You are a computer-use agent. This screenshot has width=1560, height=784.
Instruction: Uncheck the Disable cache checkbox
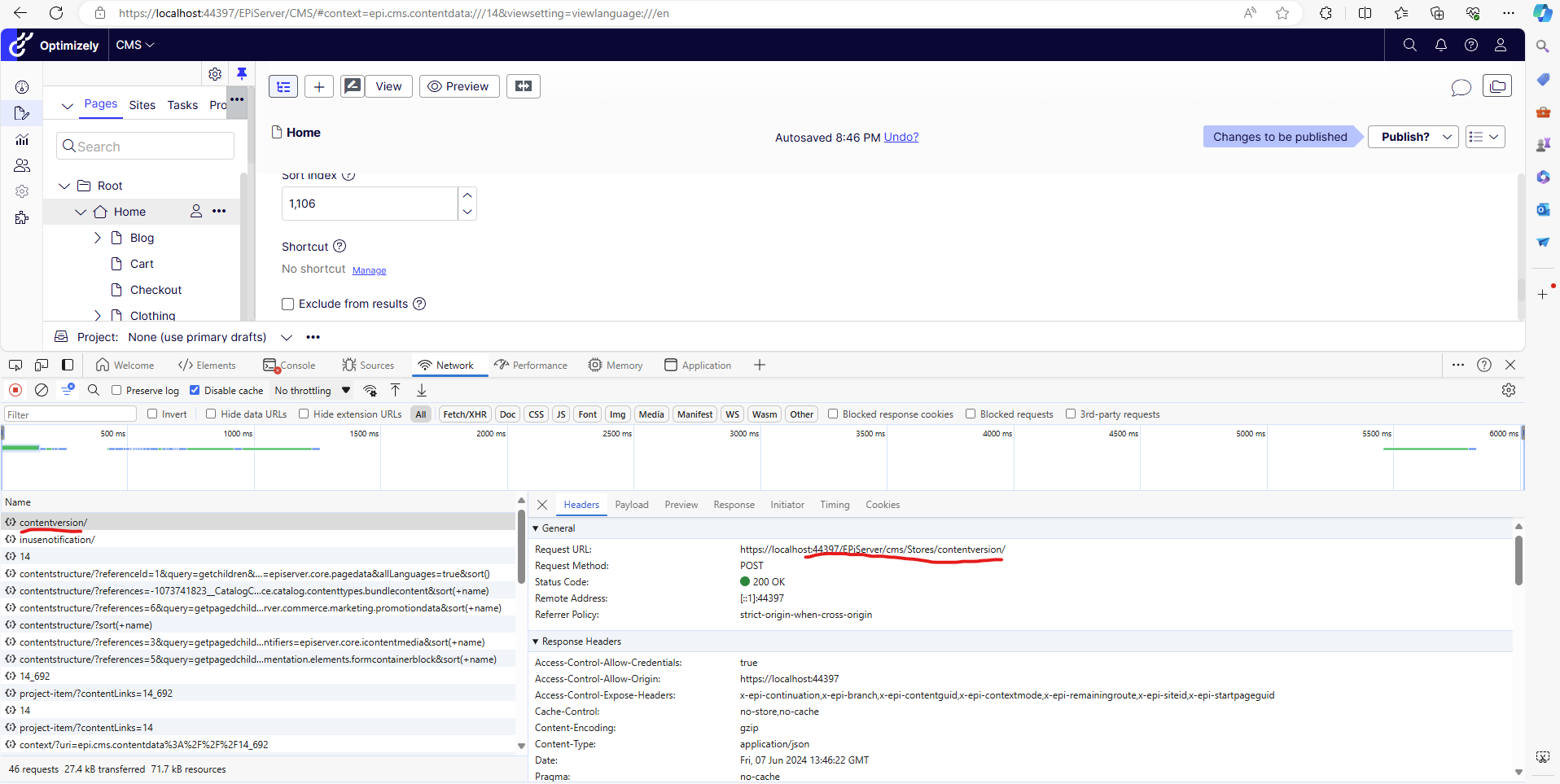click(195, 391)
